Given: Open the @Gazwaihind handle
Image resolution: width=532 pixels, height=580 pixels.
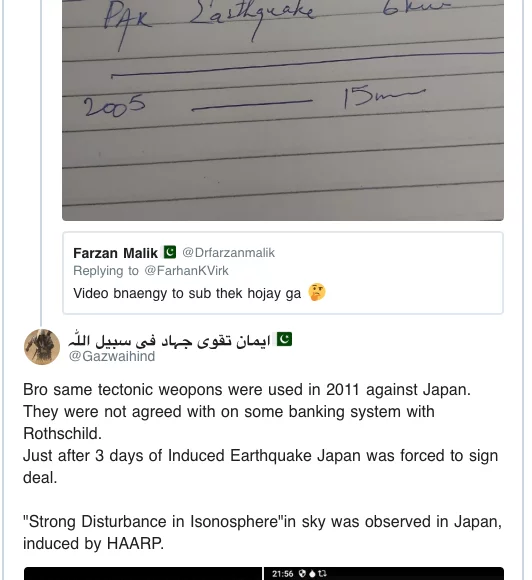Looking at the screenshot, I should tap(112, 356).
